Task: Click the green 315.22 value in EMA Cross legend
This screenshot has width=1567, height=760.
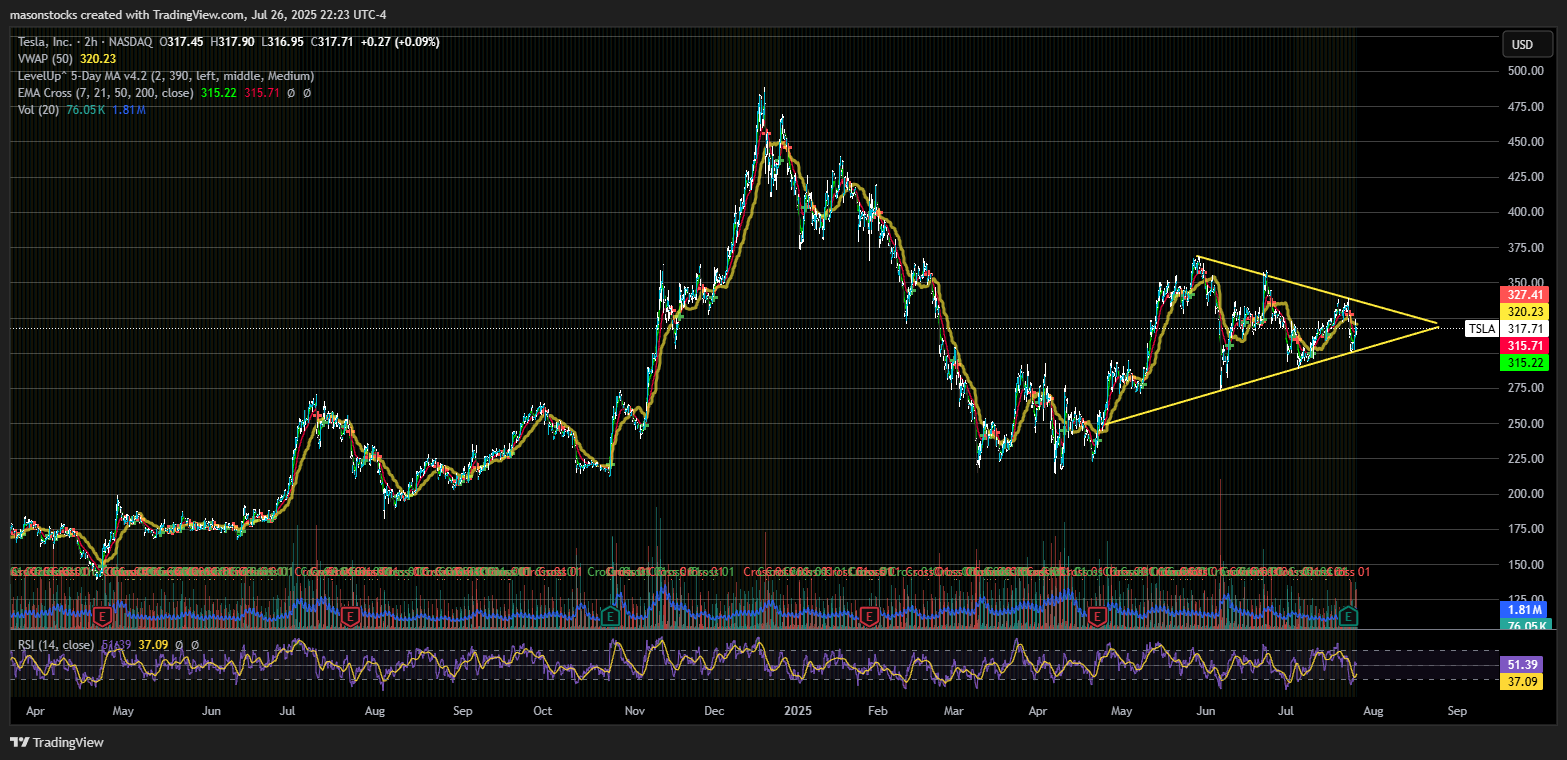Action: click(219, 93)
